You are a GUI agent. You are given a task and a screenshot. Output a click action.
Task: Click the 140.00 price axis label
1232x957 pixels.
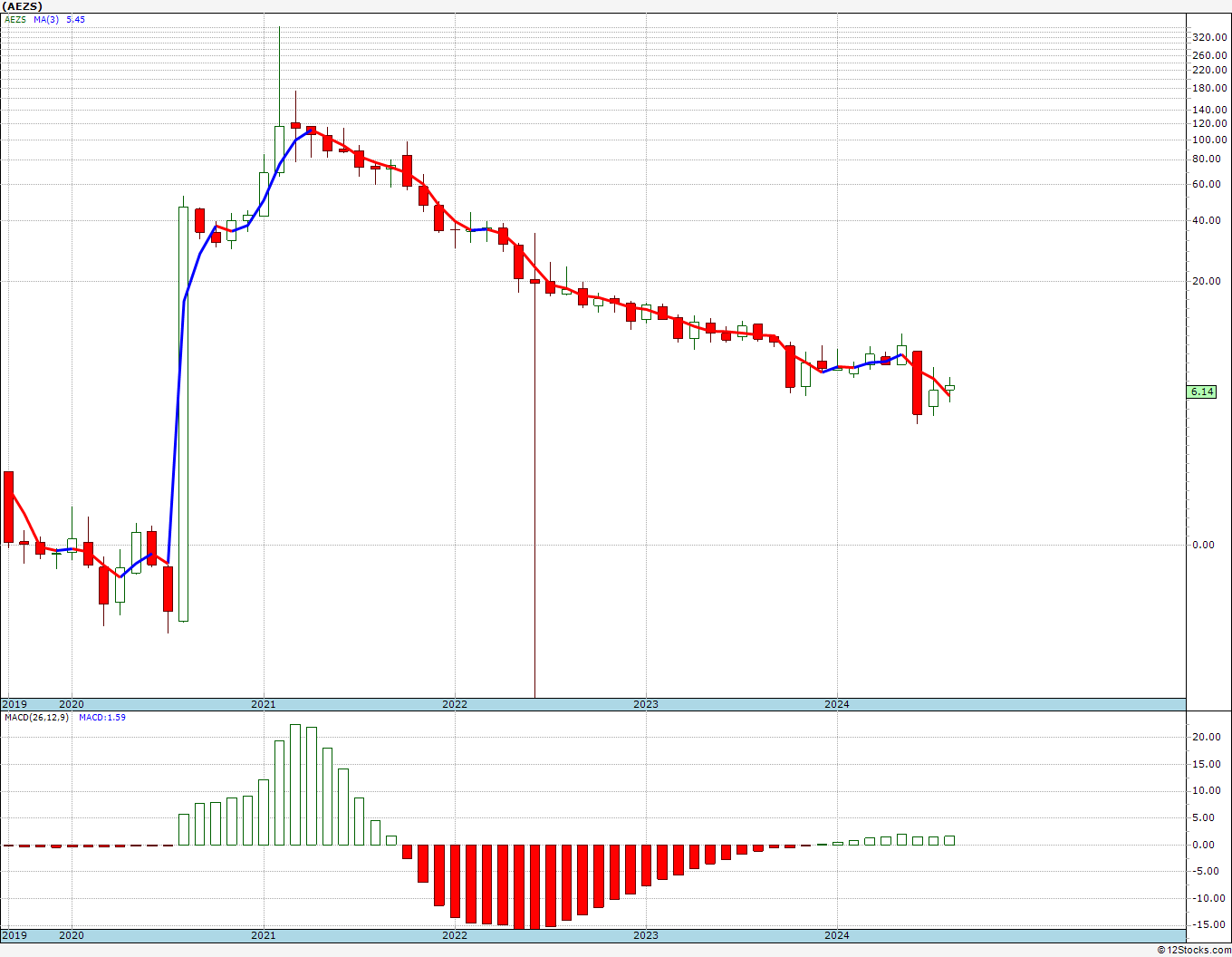coord(1210,110)
